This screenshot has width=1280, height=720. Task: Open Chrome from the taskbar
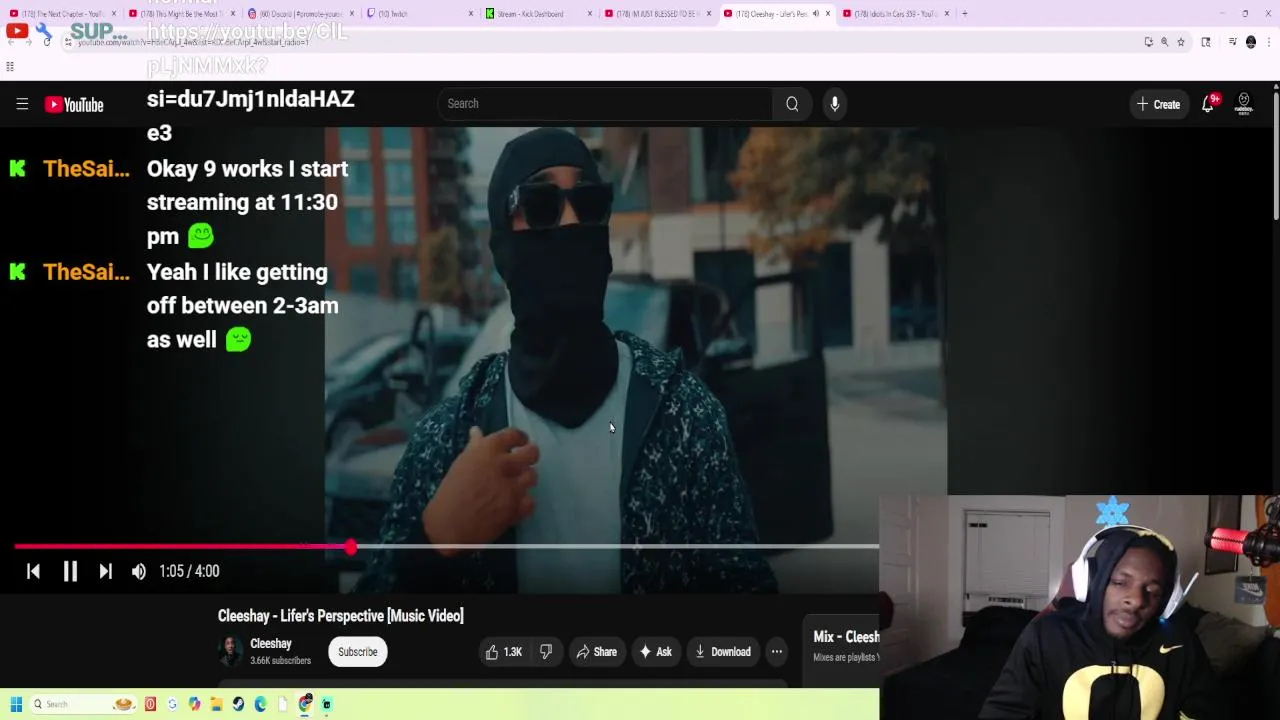(305, 704)
